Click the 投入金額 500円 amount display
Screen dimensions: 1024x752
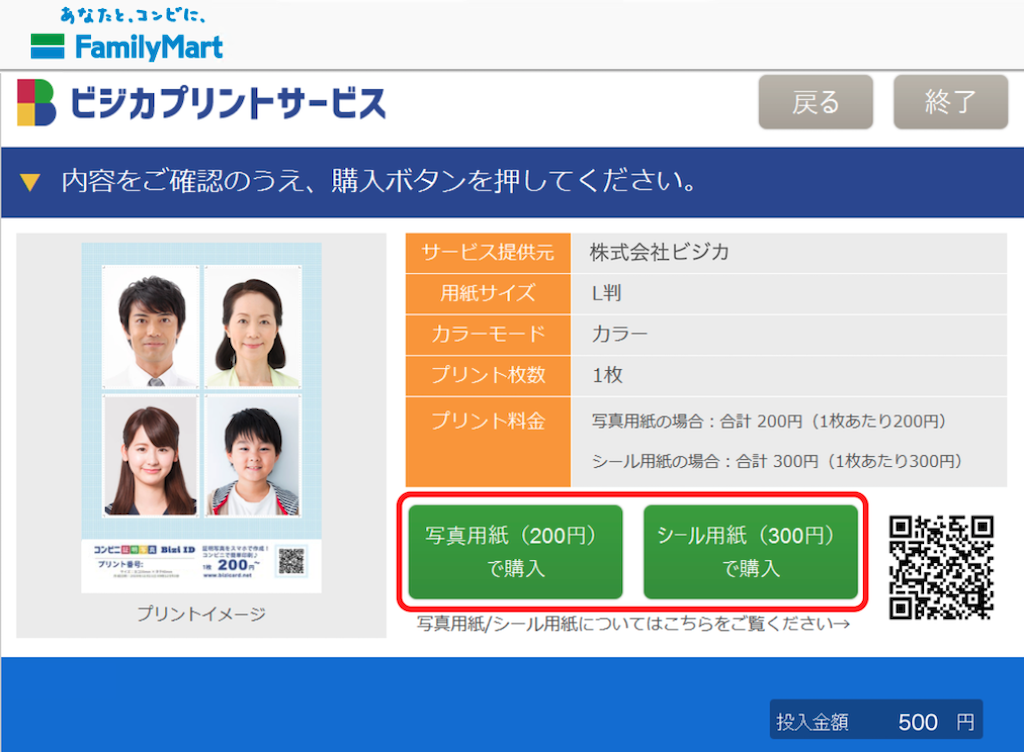875,718
